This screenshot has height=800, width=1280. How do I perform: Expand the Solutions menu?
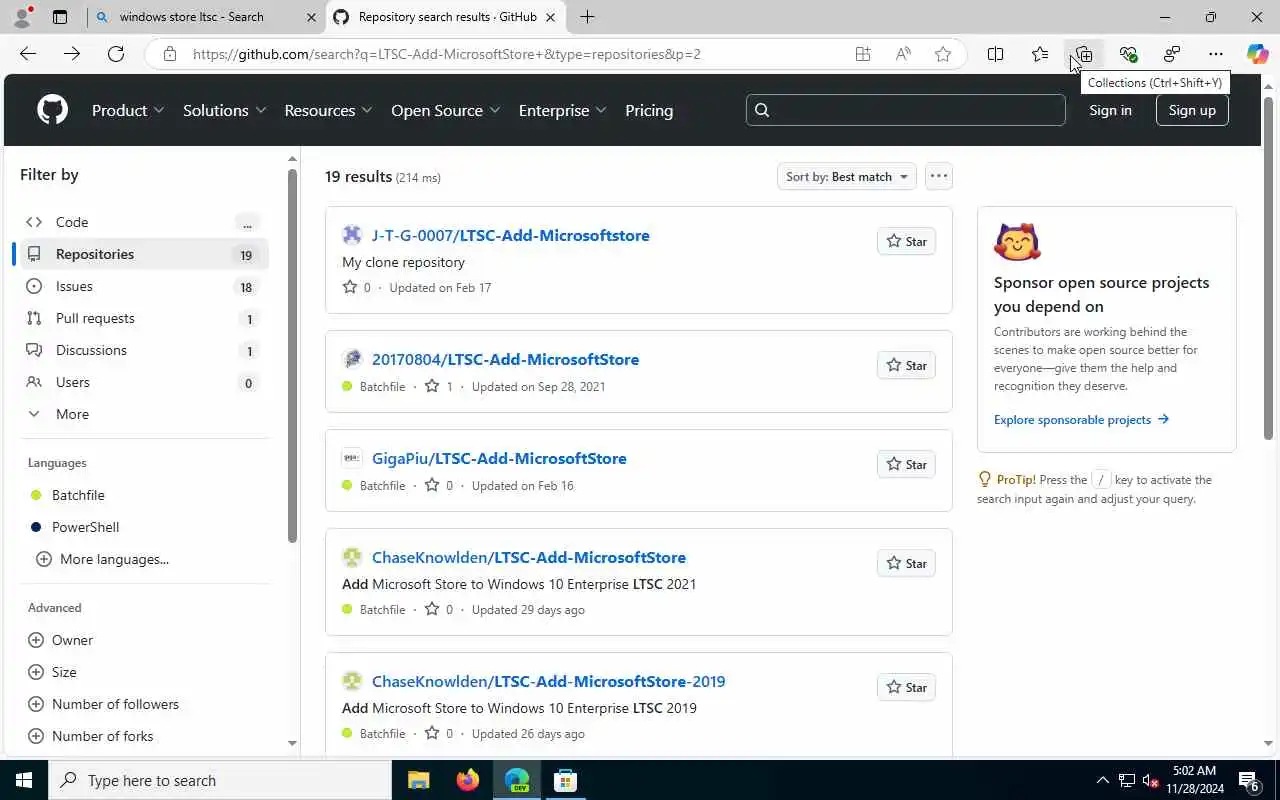pos(224,110)
